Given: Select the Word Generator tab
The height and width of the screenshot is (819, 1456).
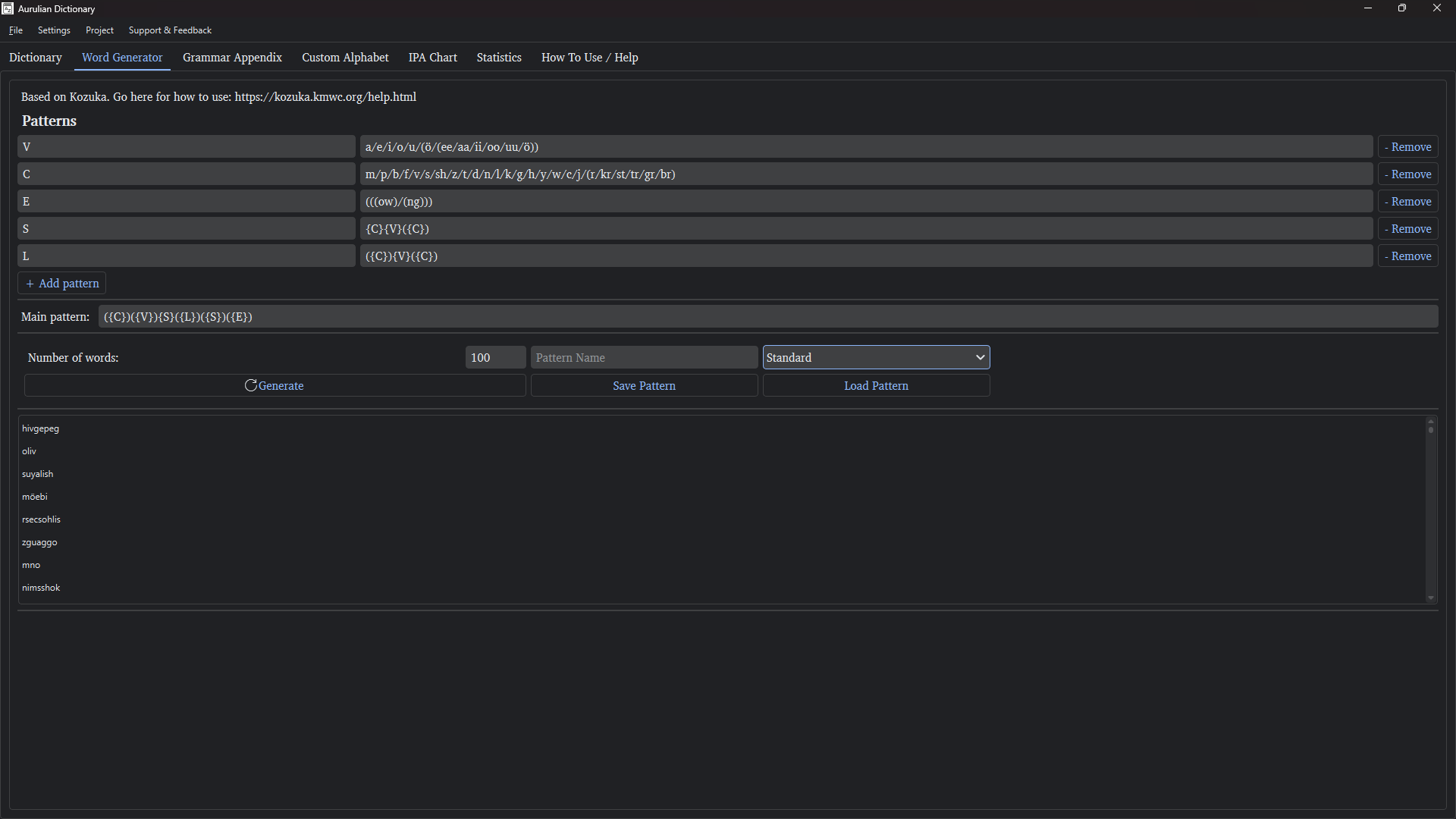Looking at the screenshot, I should (x=122, y=58).
